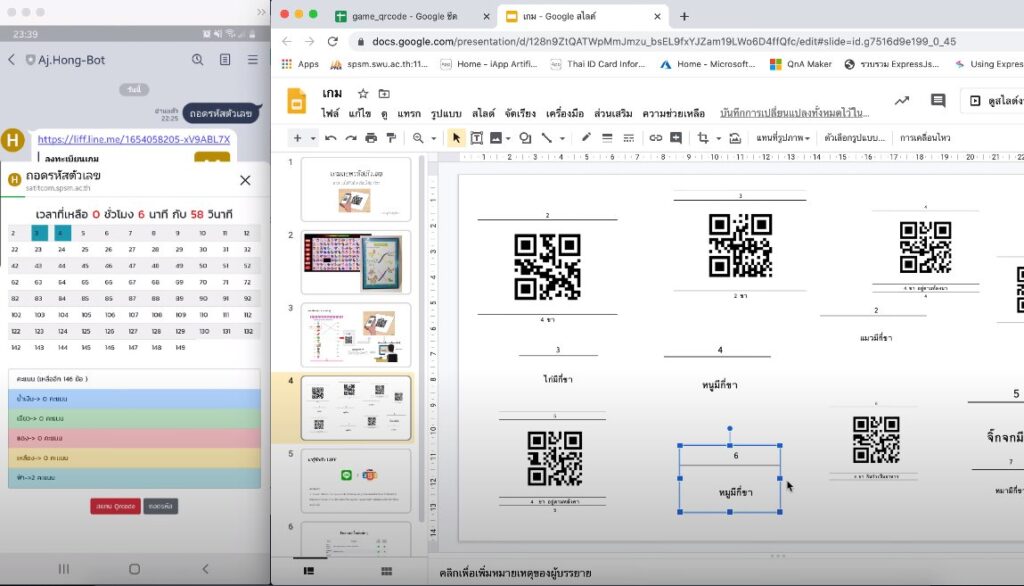Click the border color pencil icon

pyautogui.click(x=586, y=137)
